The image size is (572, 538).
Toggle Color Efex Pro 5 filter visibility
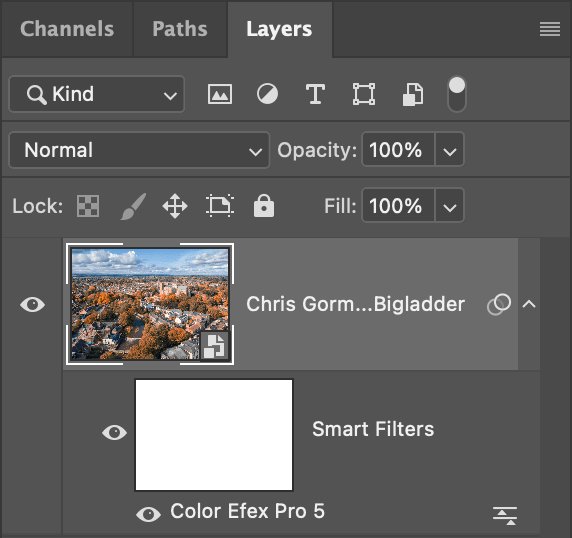(x=148, y=514)
